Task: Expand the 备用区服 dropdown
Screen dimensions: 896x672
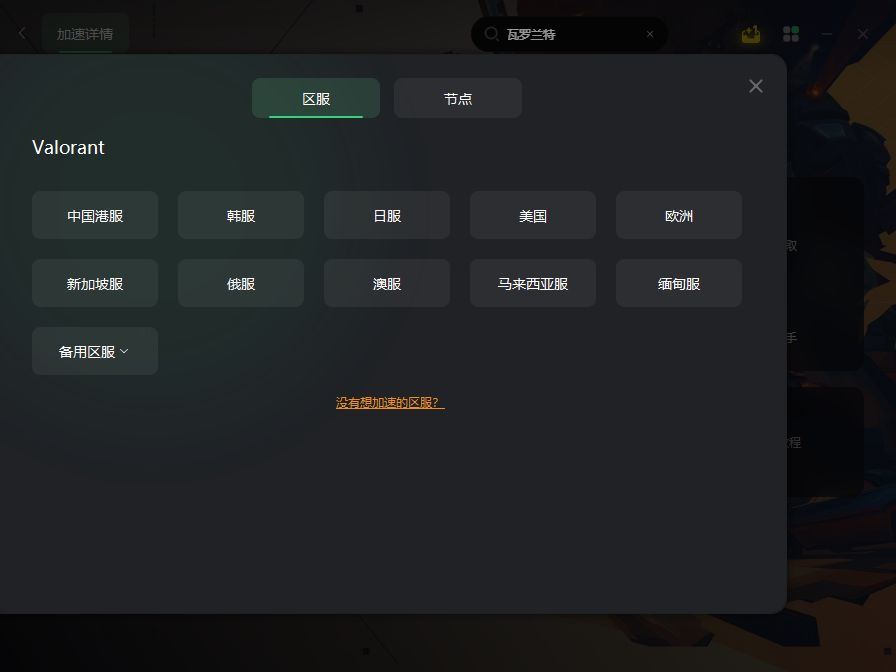Action: (x=95, y=351)
